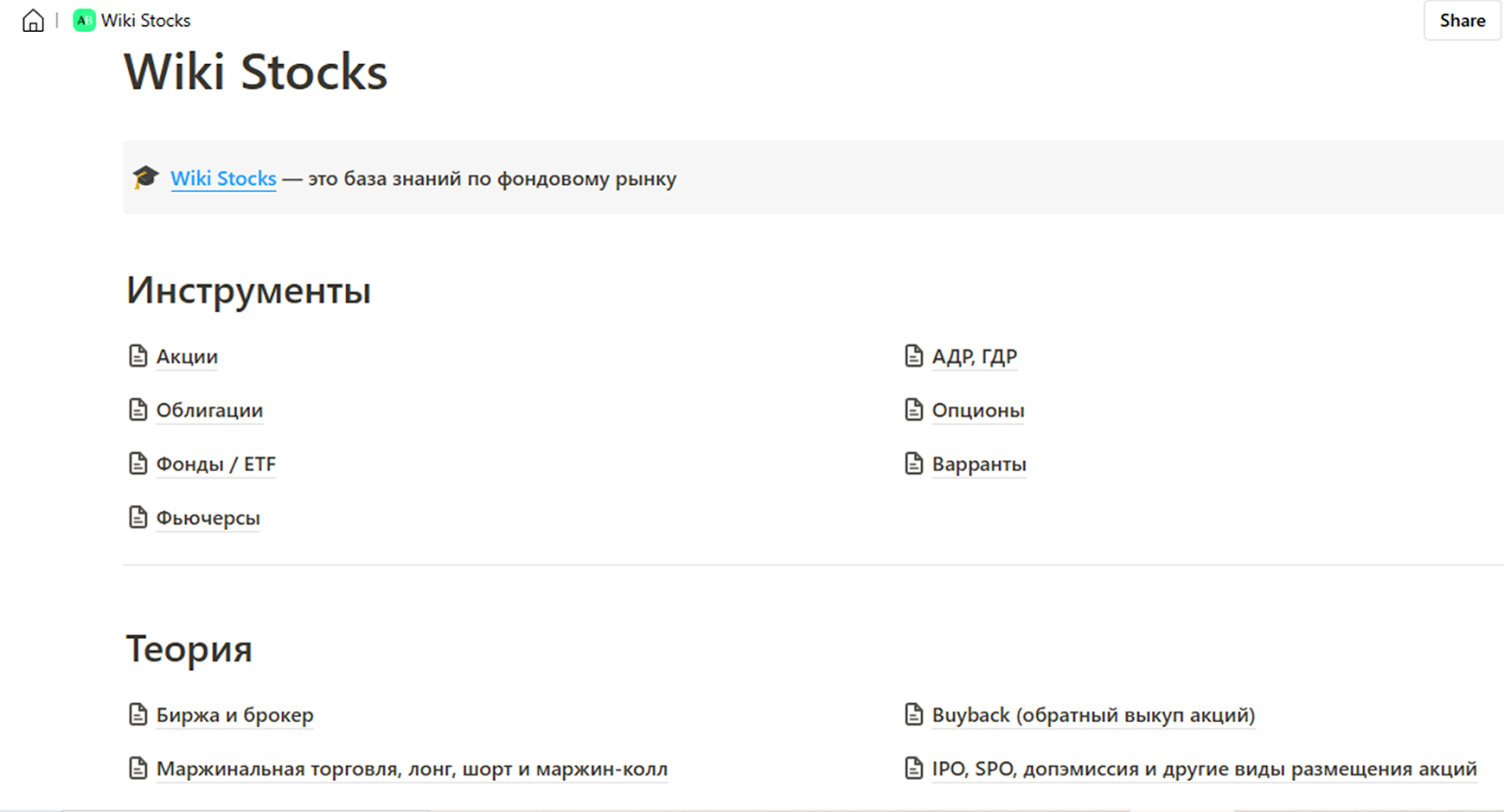Image resolution: width=1504 pixels, height=812 pixels.
Task: Click the page icon beside Облигации
Action: 138,410
